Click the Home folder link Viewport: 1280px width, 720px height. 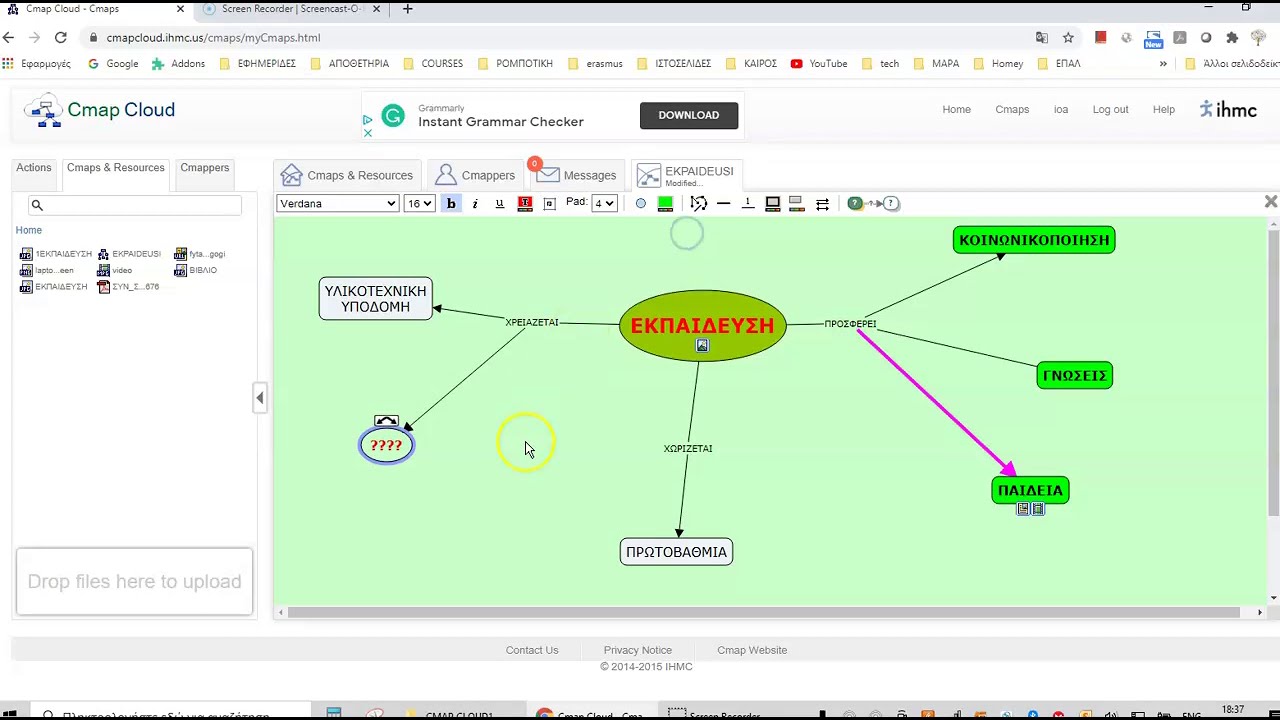point(29,230)
